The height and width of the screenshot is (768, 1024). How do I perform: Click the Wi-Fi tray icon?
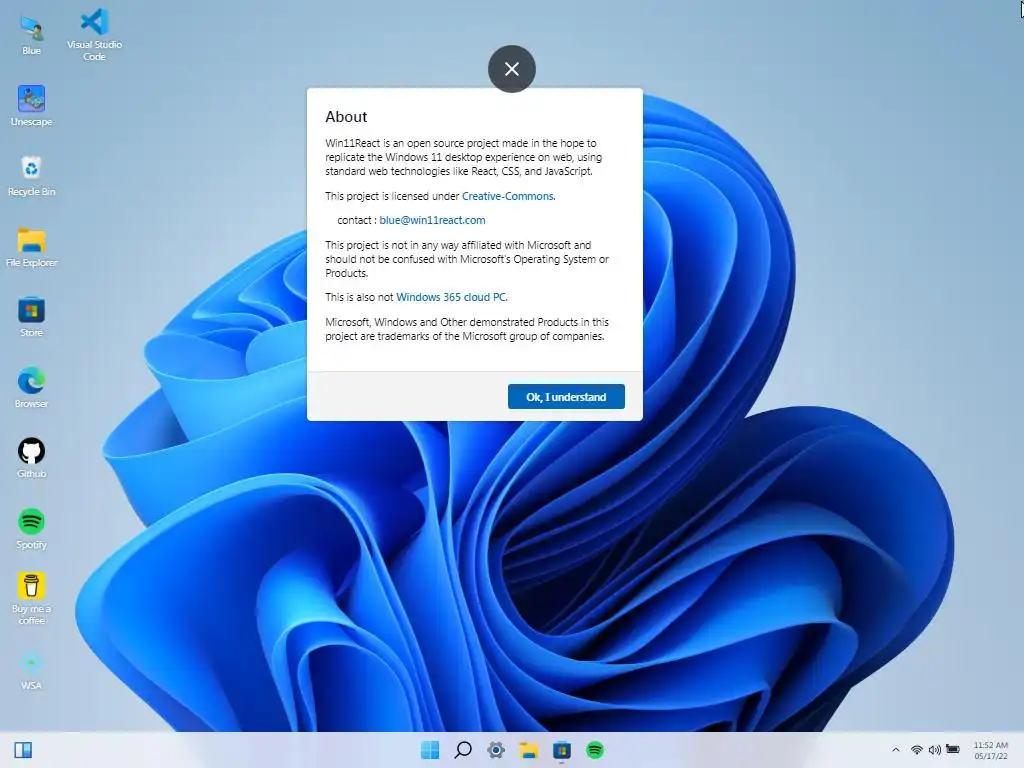(x=917, y=750)
